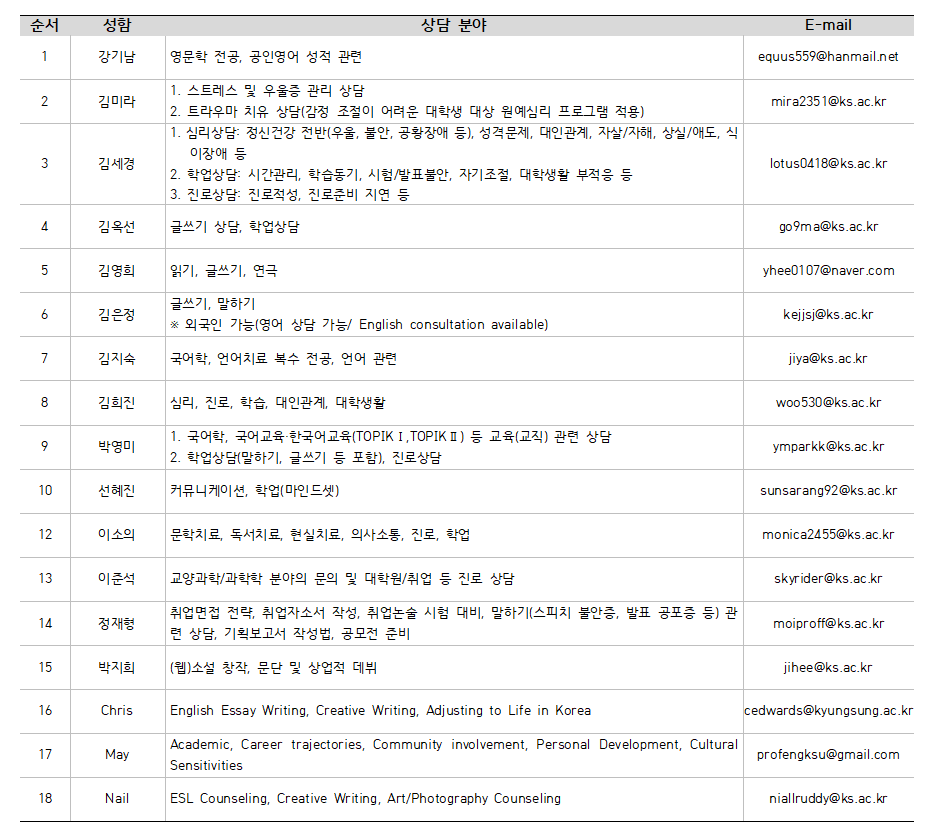
Task: Select the 김세경 name cell
Action: [117, 164]
